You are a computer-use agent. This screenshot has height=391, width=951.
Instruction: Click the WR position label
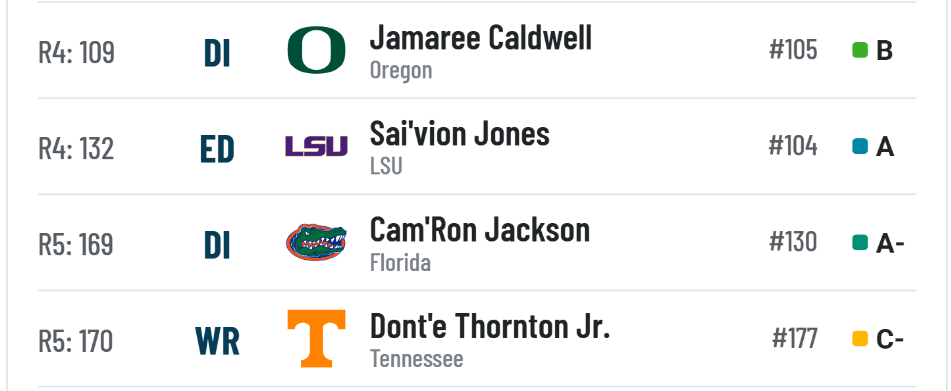pos(217,342)
